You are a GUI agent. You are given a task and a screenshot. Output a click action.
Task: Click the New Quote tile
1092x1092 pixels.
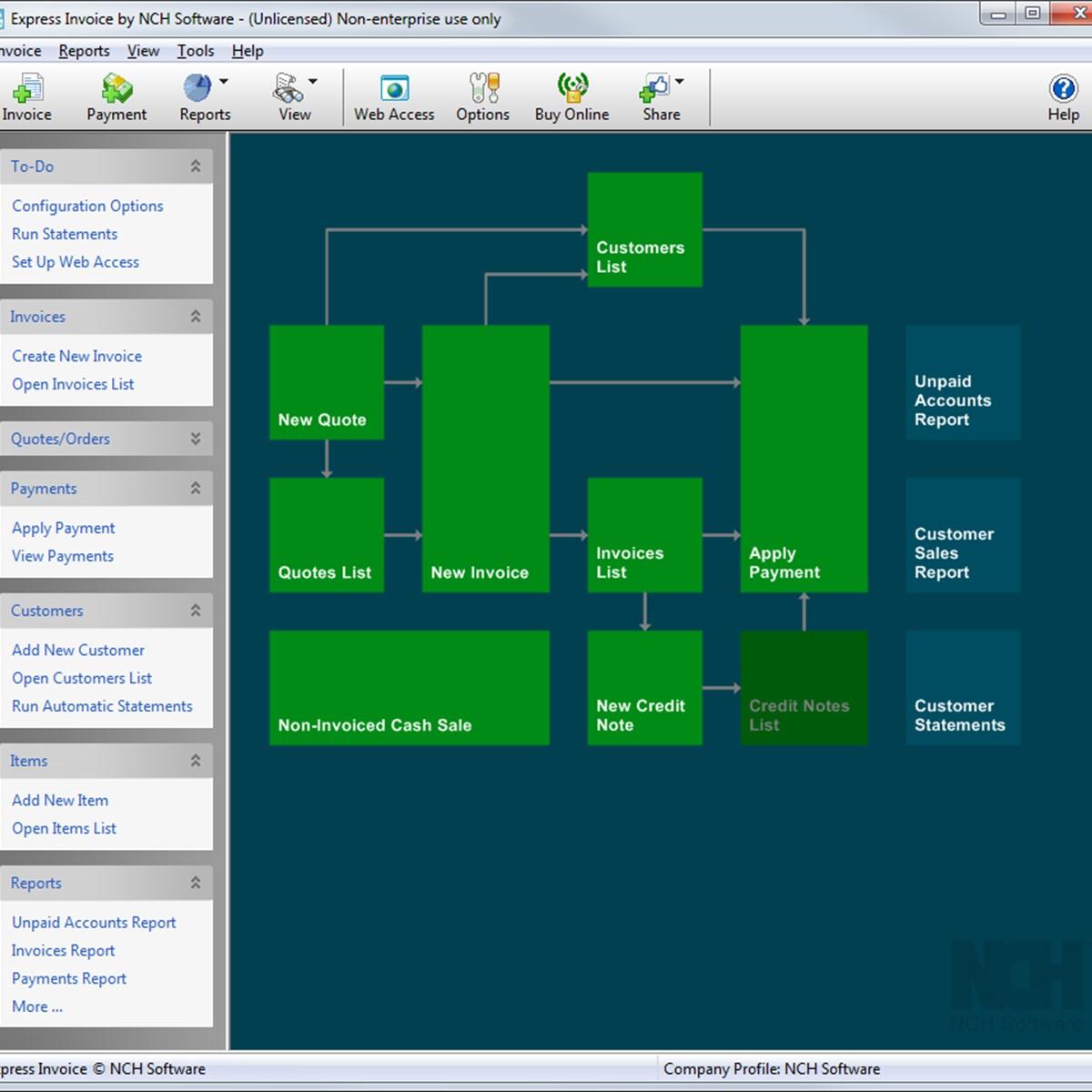(x=327, y=382)
